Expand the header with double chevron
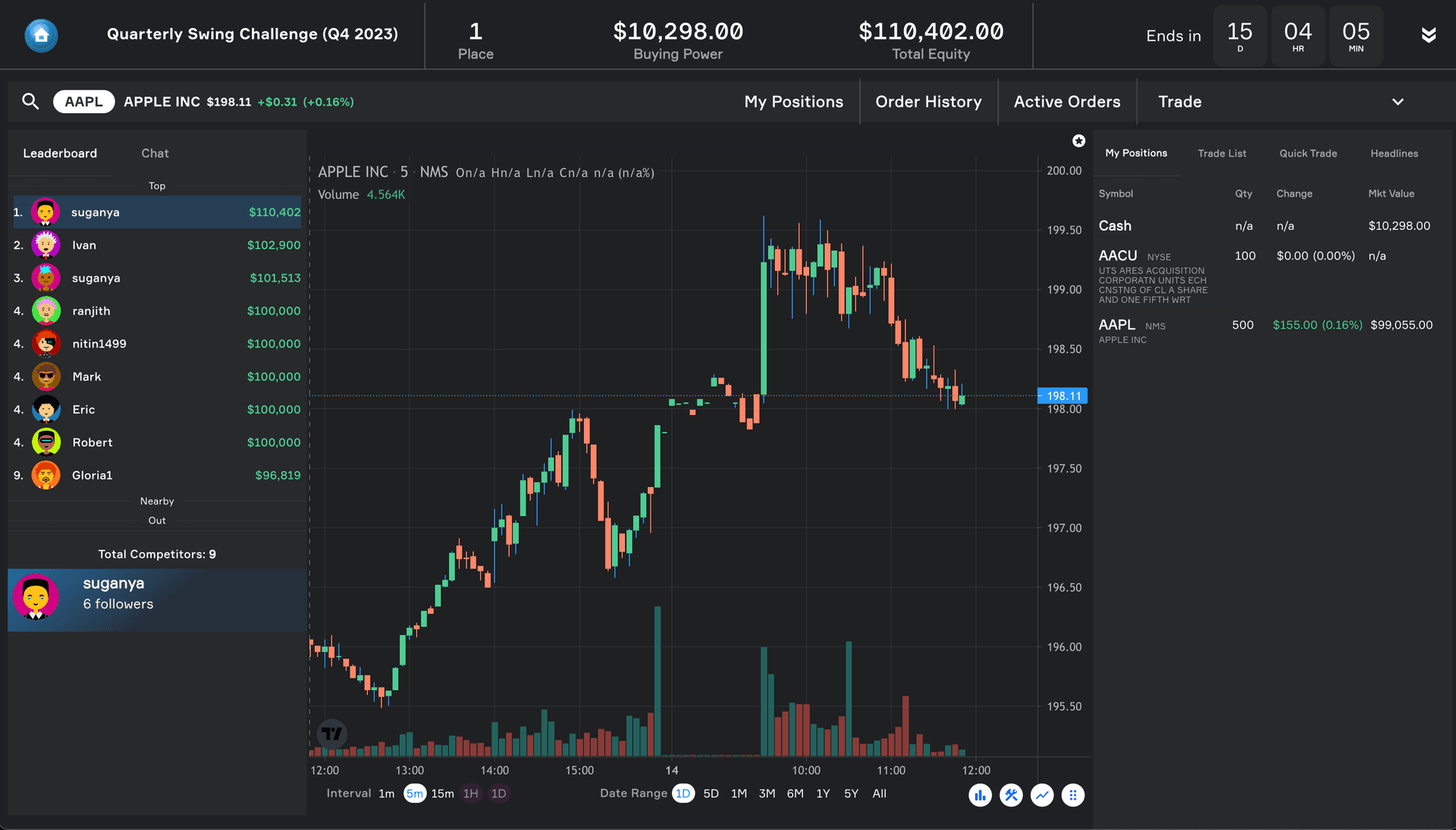This screenshot has height=830, width=1456. tap(1429, 35)
